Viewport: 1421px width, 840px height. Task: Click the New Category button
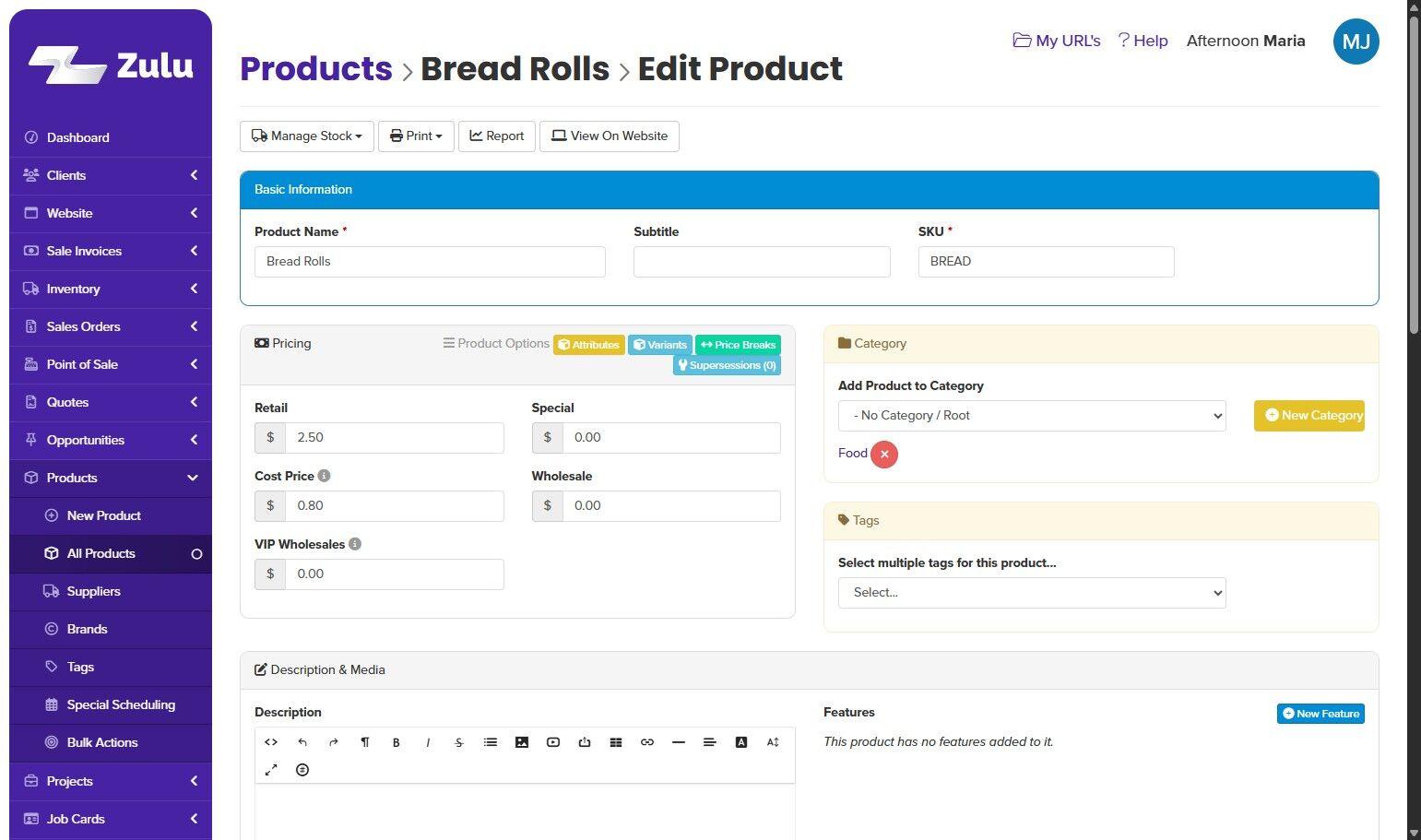(x=1309, y=416)
